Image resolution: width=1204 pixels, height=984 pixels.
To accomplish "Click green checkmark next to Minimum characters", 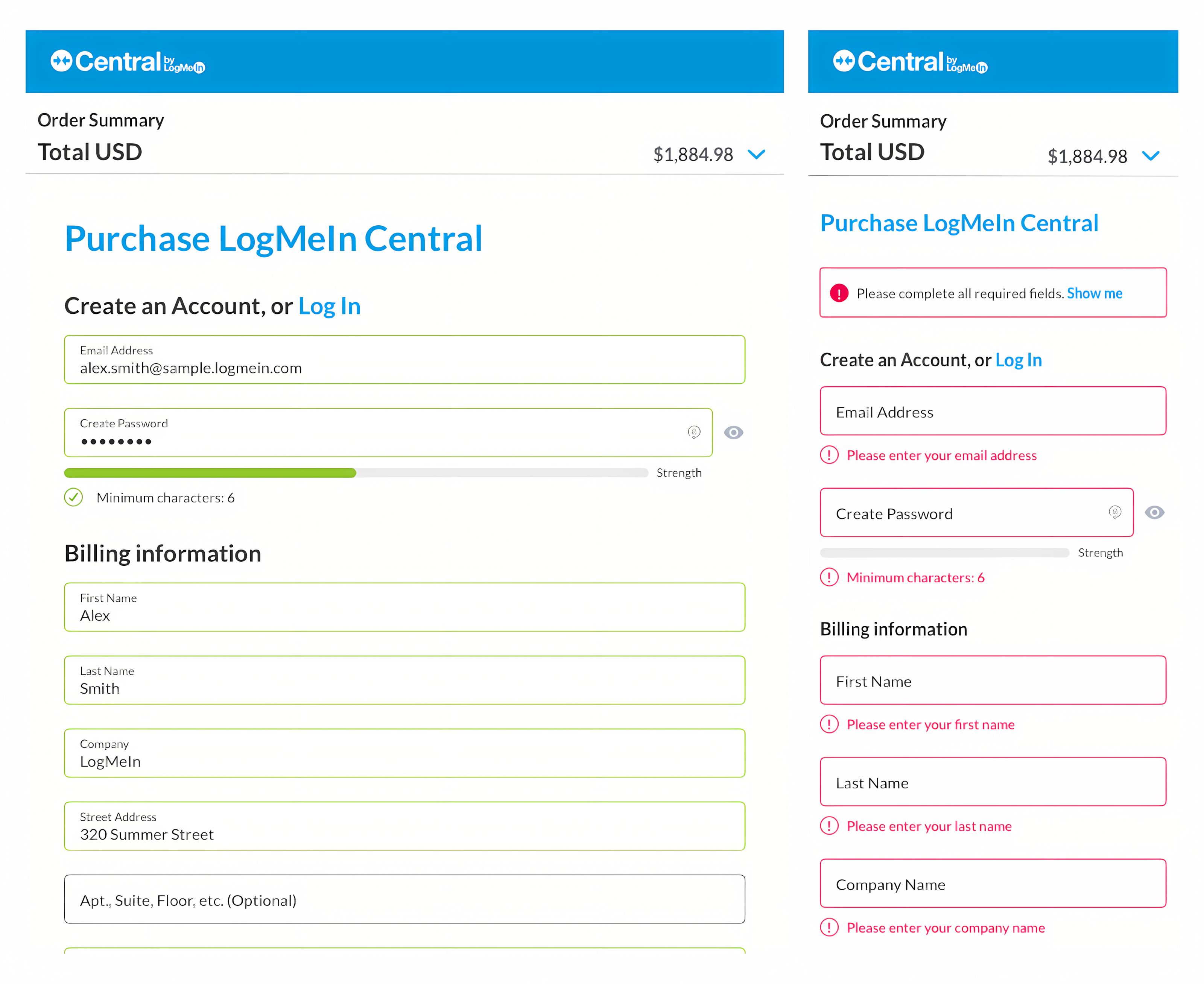I will [x=73, y=498].
